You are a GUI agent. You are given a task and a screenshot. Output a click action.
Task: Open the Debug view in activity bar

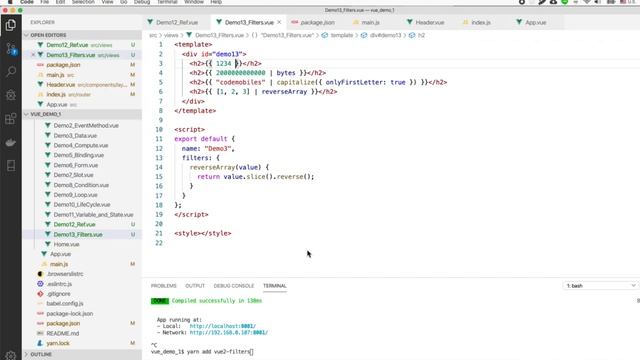pyautogui.click(x=11, y=95)
